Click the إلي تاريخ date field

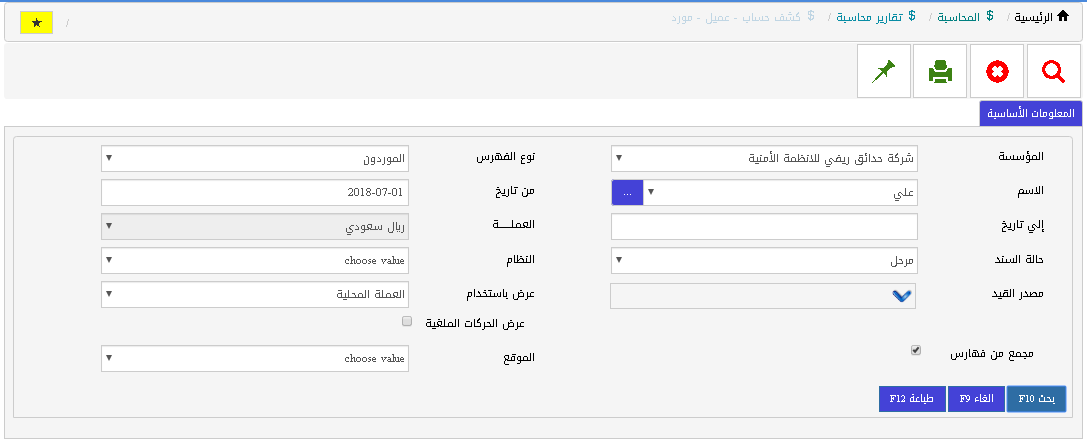[763, 227]
